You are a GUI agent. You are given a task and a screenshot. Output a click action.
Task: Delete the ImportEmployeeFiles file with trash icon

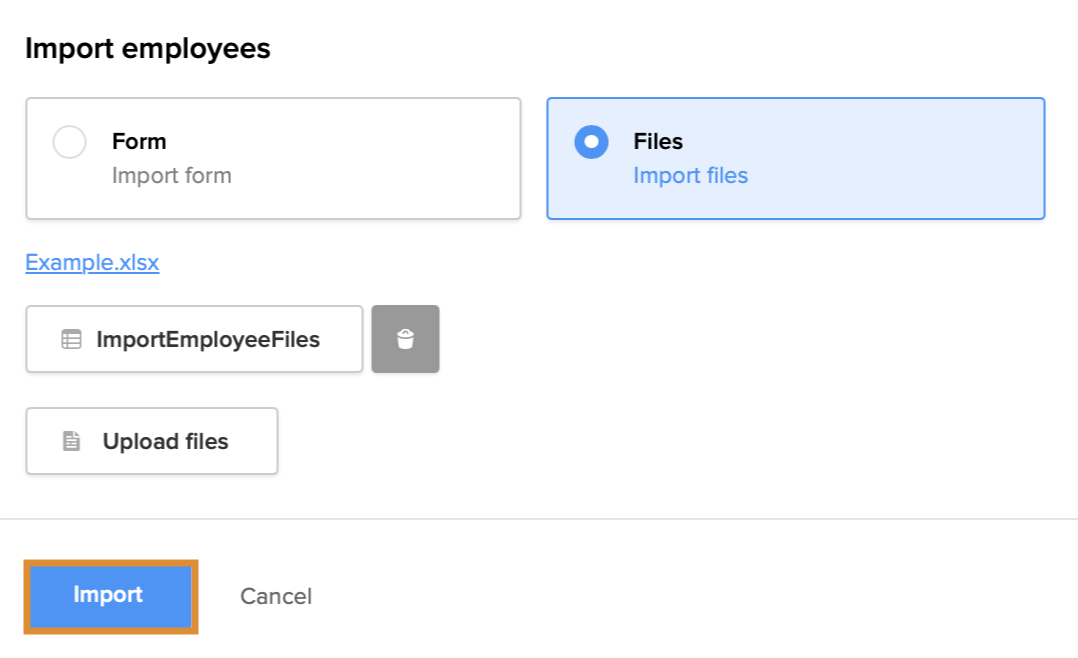405,339
